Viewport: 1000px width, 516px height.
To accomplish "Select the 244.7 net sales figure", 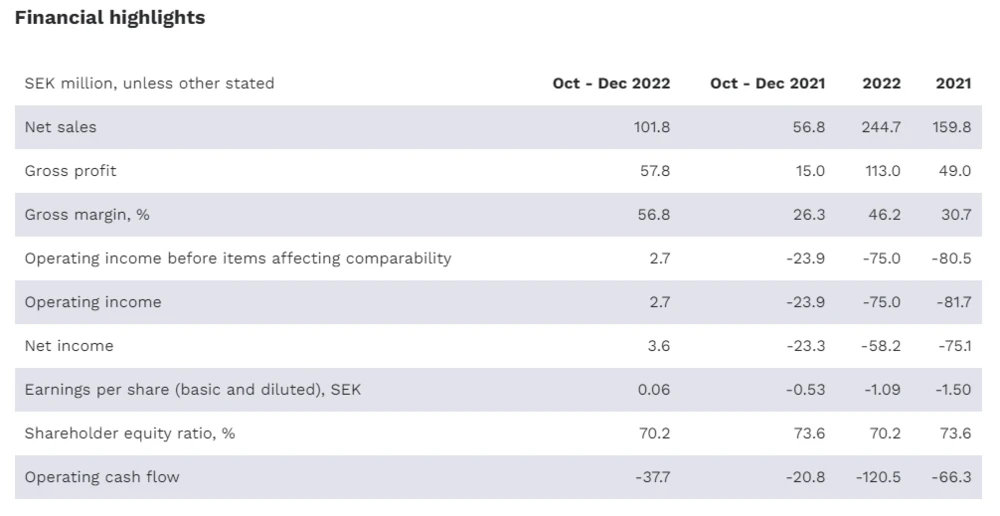I will tap(881, 127).
